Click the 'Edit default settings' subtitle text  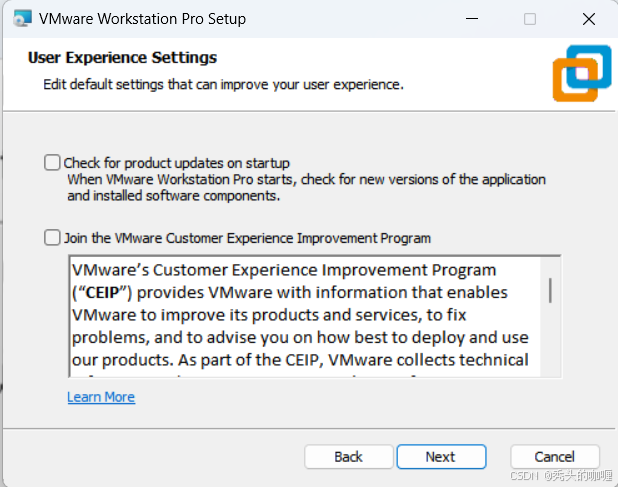tap(223, 84)
